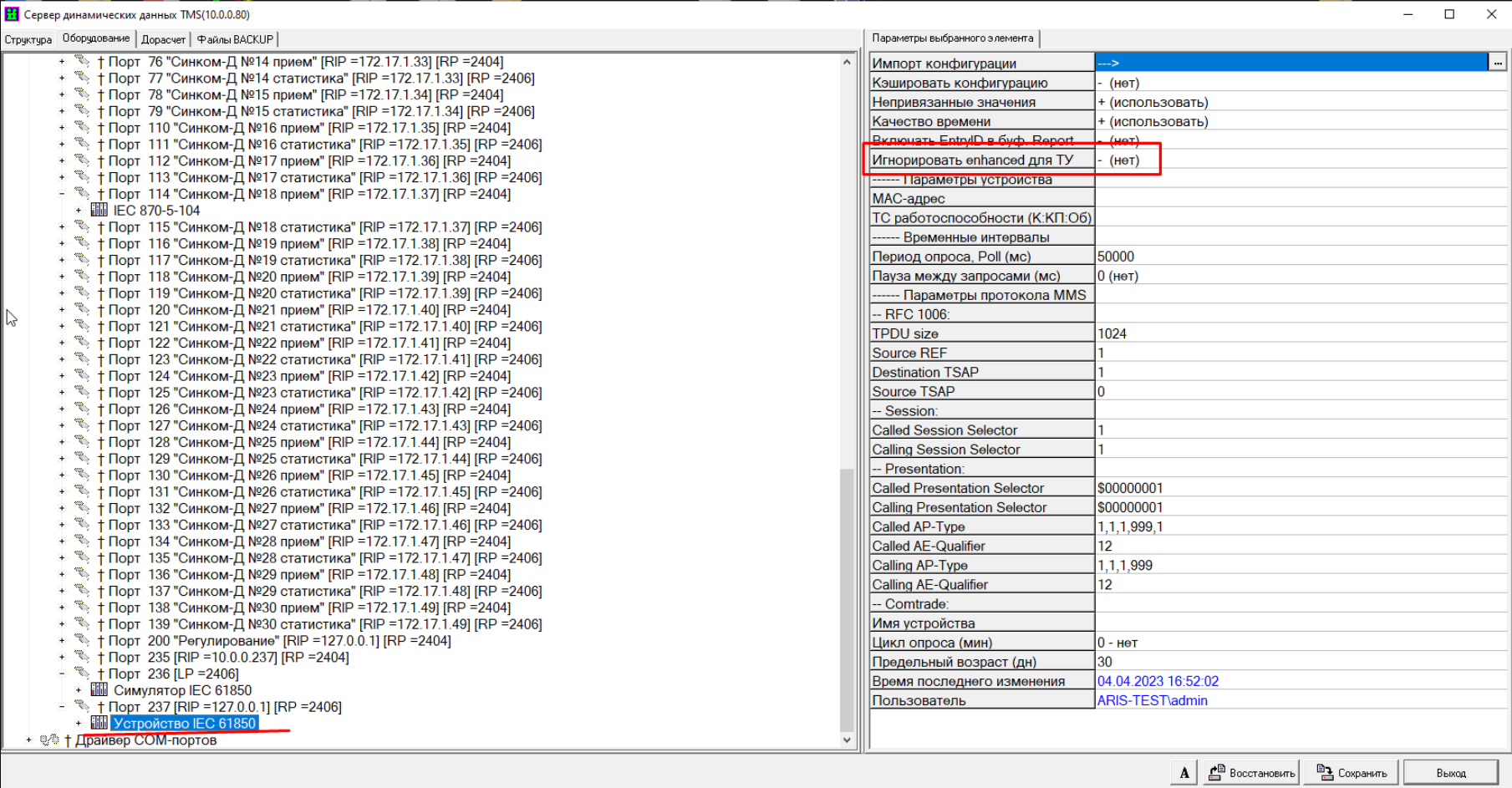Expand the Порт 235 tree node
The width and height of the screenshot is (1512, 788).
click(62, 657)
